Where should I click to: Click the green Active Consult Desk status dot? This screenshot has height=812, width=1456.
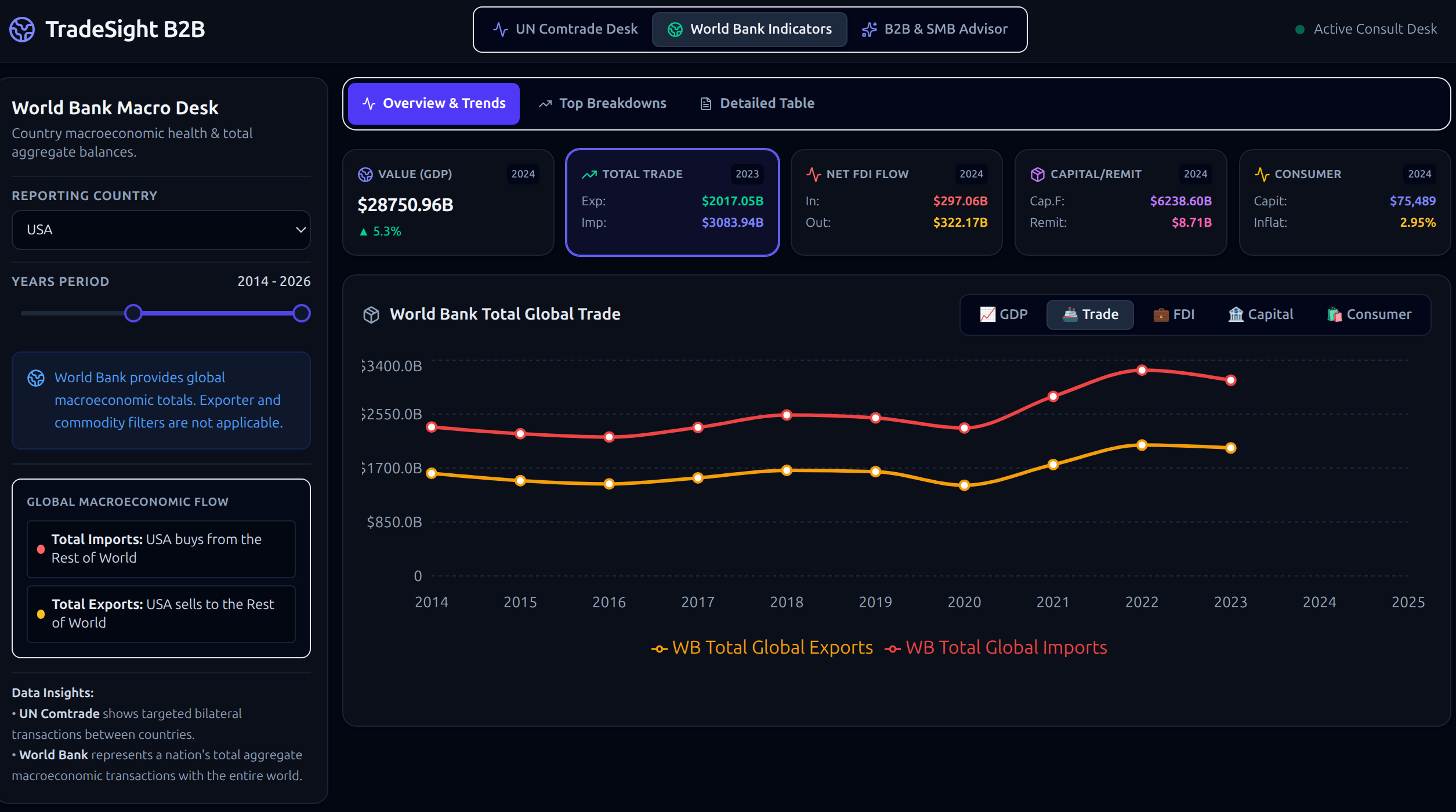pos(1300,29)
